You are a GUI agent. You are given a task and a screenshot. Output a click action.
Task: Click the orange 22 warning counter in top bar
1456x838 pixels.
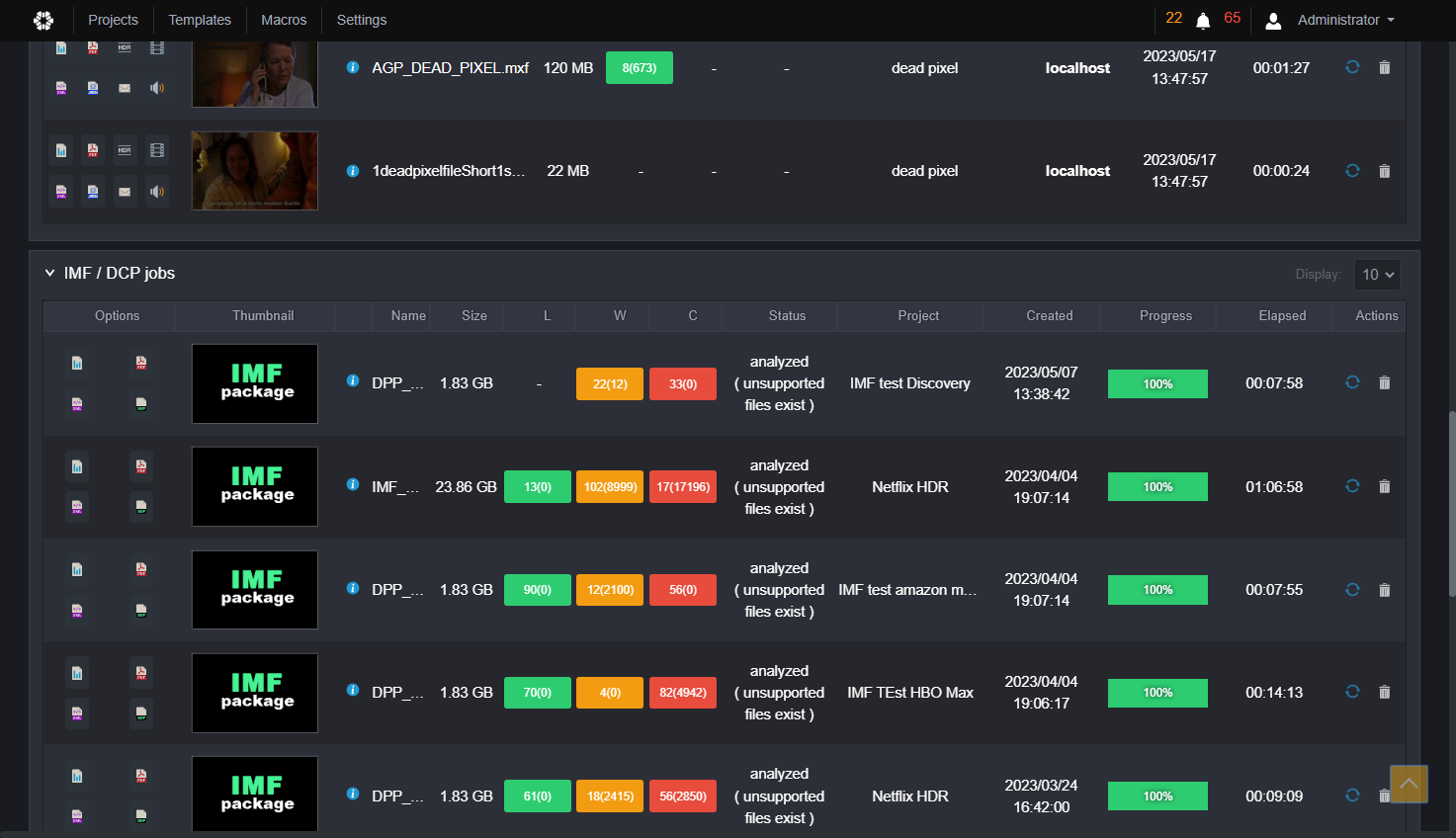1173,18
